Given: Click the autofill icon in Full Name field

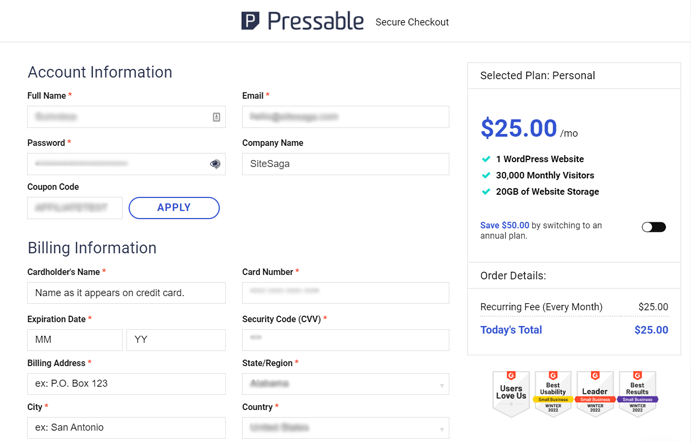Looking at the screenshot, I should coord(216,117).
